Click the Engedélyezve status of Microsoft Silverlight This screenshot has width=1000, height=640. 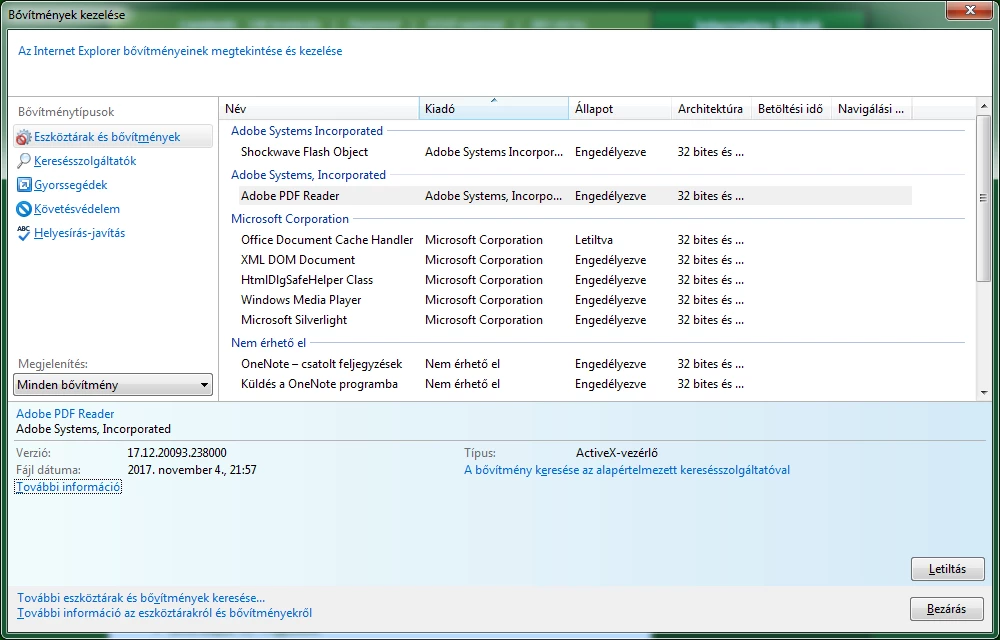point(610,319)
